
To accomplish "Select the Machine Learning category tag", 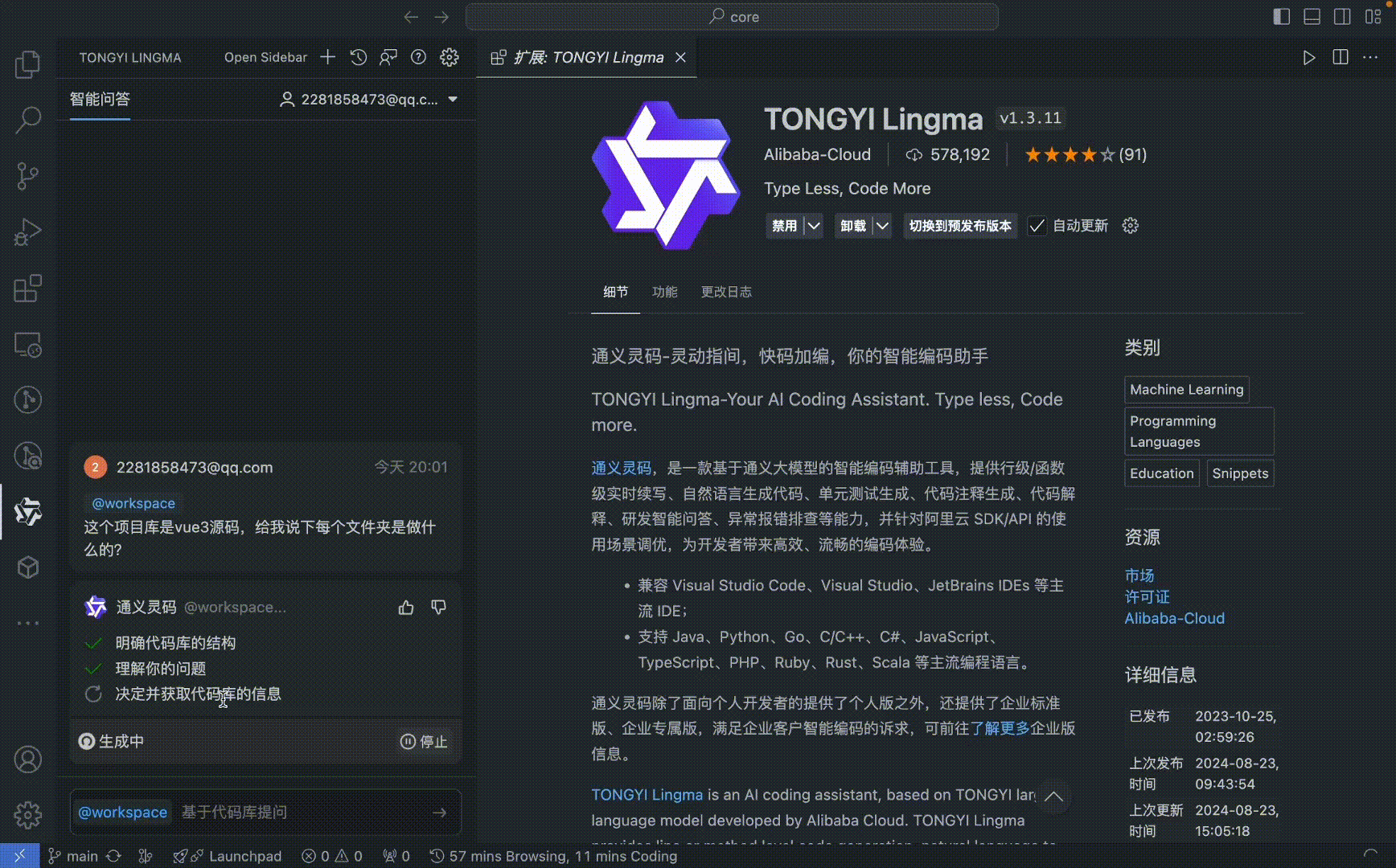I will [1187, 390].
